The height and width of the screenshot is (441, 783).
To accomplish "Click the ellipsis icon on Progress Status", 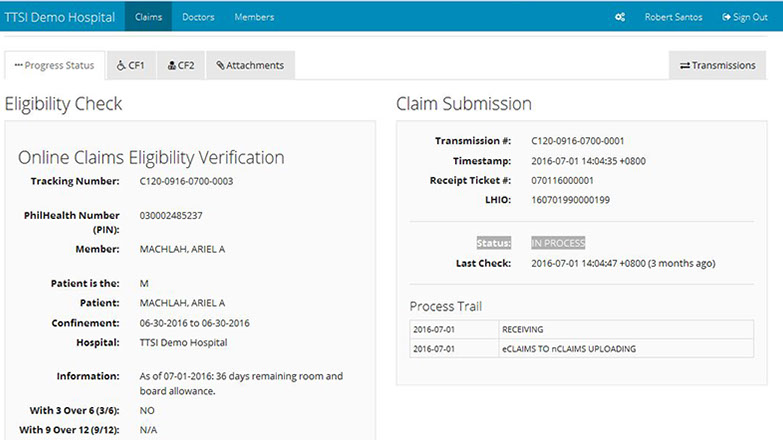I will tap(18, 66).
